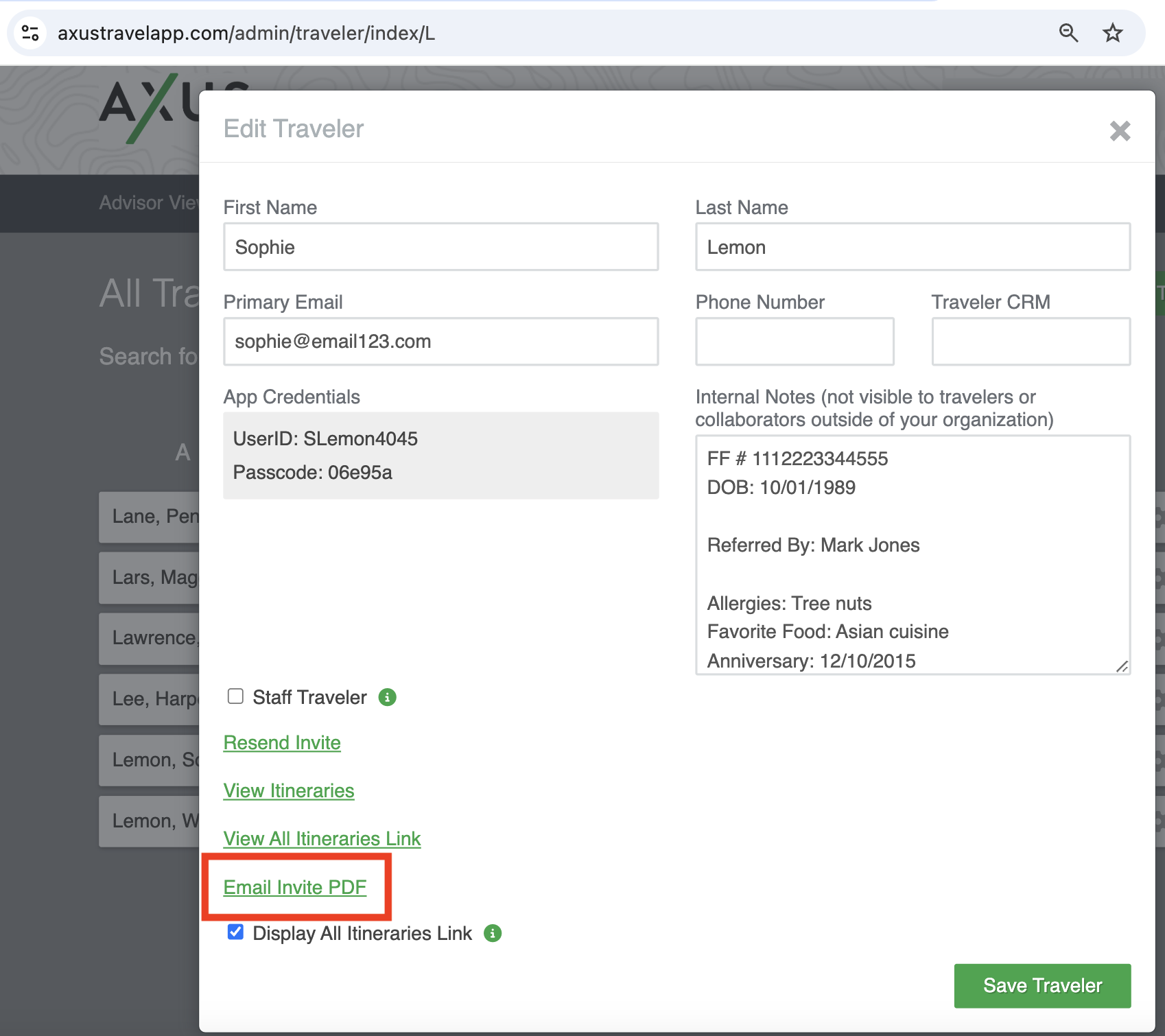
Task: Click inside the Internal Notes text area
Action: tap(913, 555)
